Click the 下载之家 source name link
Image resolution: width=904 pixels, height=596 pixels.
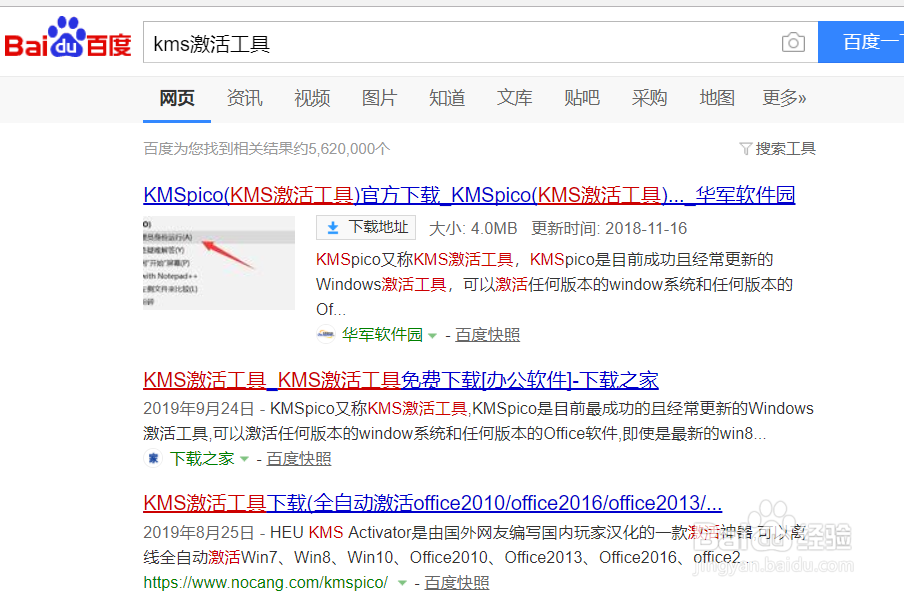pyautogui.click(x=202, y=459)
